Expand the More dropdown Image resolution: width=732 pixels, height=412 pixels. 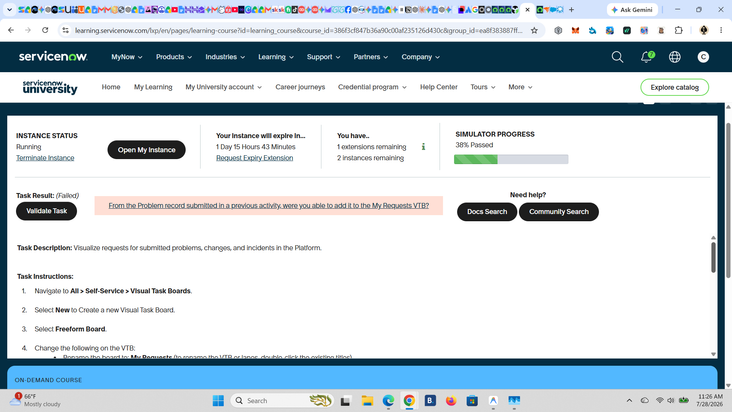pos(520,87)
